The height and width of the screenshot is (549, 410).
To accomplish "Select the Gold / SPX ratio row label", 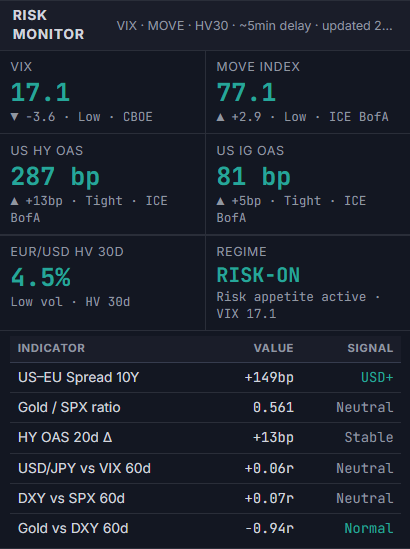I will [69, 408].
